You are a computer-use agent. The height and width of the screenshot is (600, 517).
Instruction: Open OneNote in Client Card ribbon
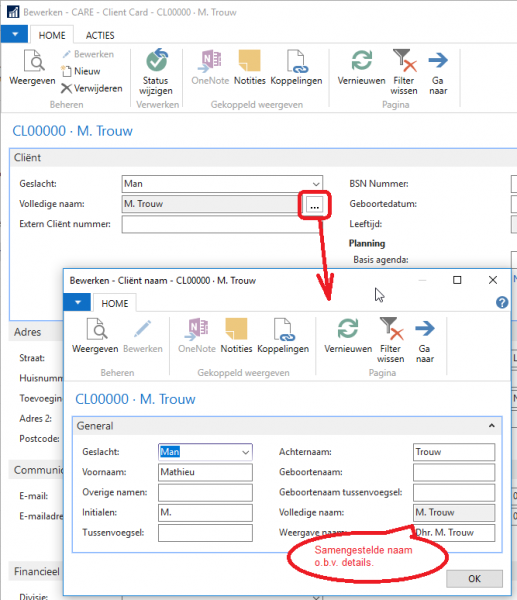[210, 67]
